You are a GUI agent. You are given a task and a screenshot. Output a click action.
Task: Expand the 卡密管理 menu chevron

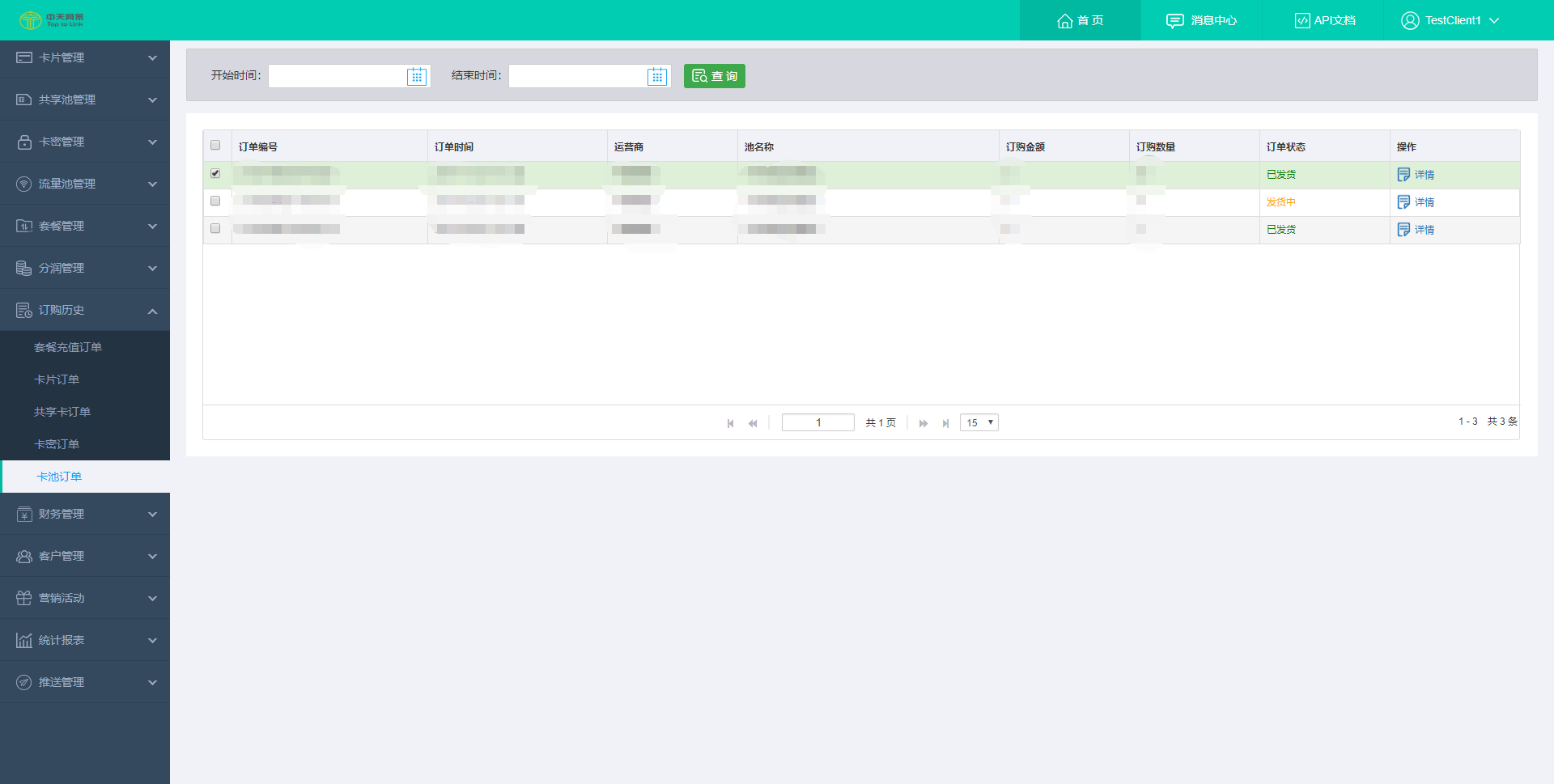tap(152, 142)
